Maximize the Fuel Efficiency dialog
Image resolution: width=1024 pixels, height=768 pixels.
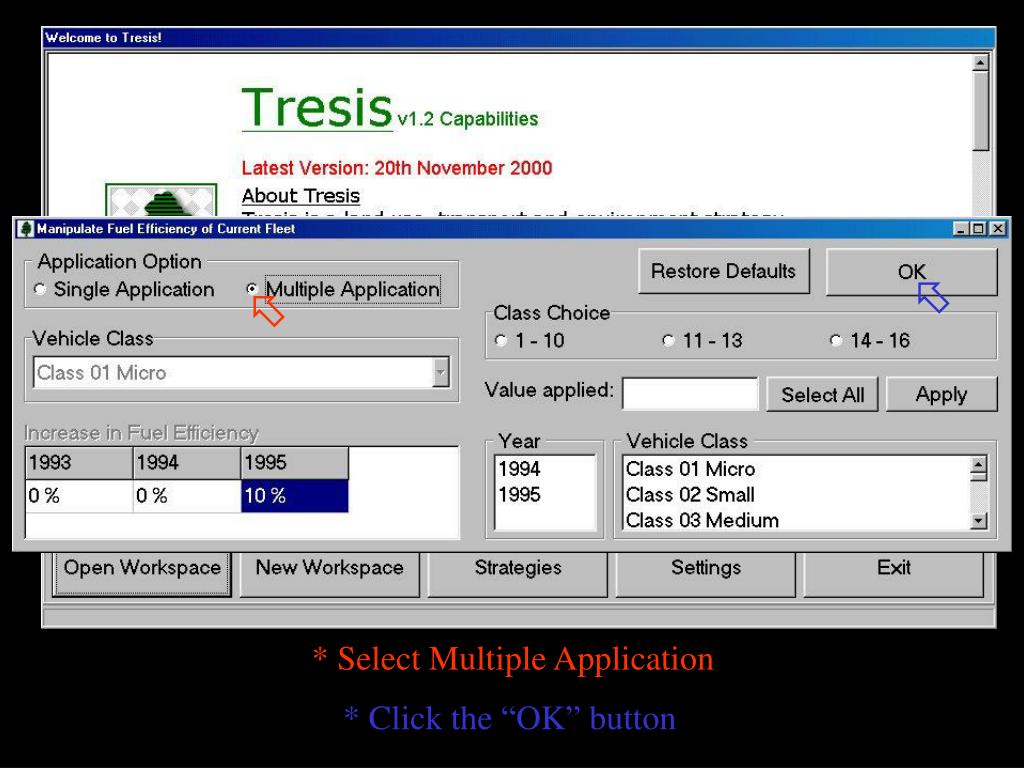tap(977, 229)
